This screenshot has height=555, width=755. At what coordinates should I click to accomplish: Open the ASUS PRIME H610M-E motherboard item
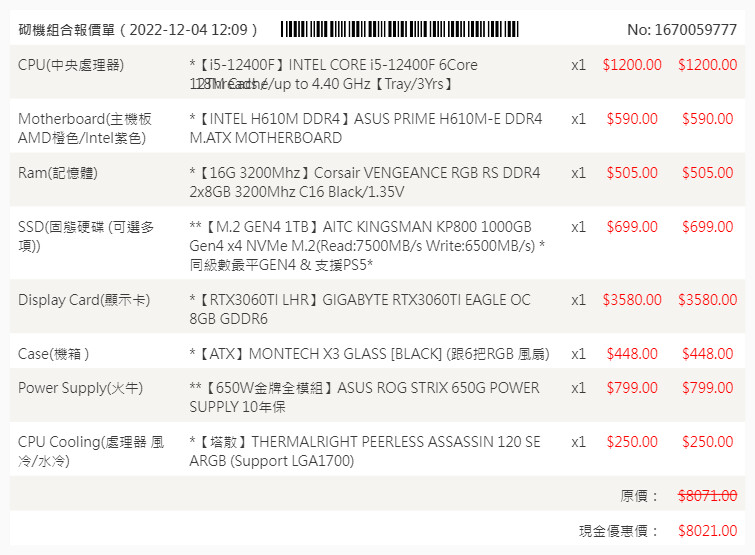point(365,128)
